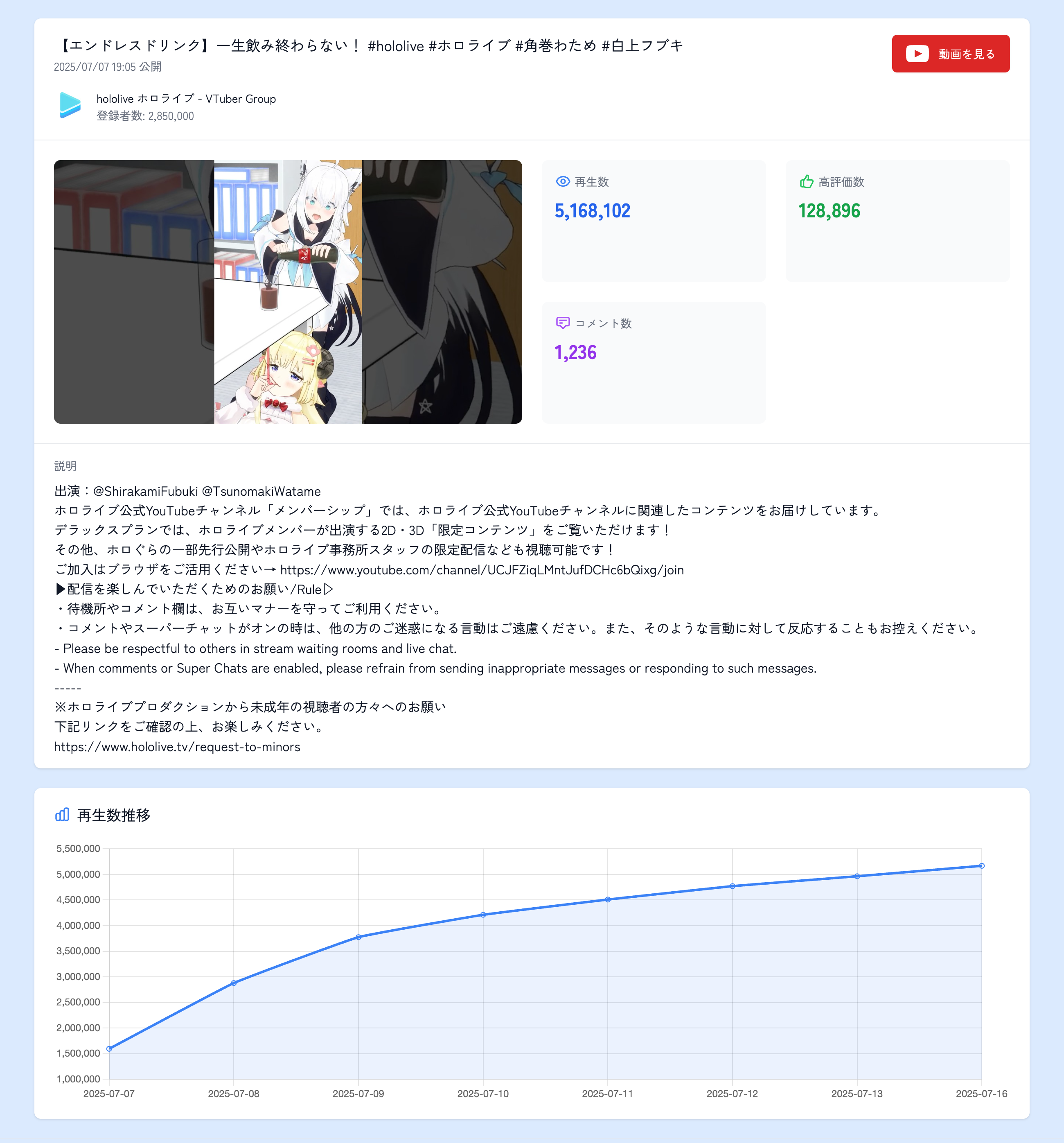Click the 下記リンクをご確認の上 line
Viewport: 1064px width, 1143px height.
click(x=191, y=727)
